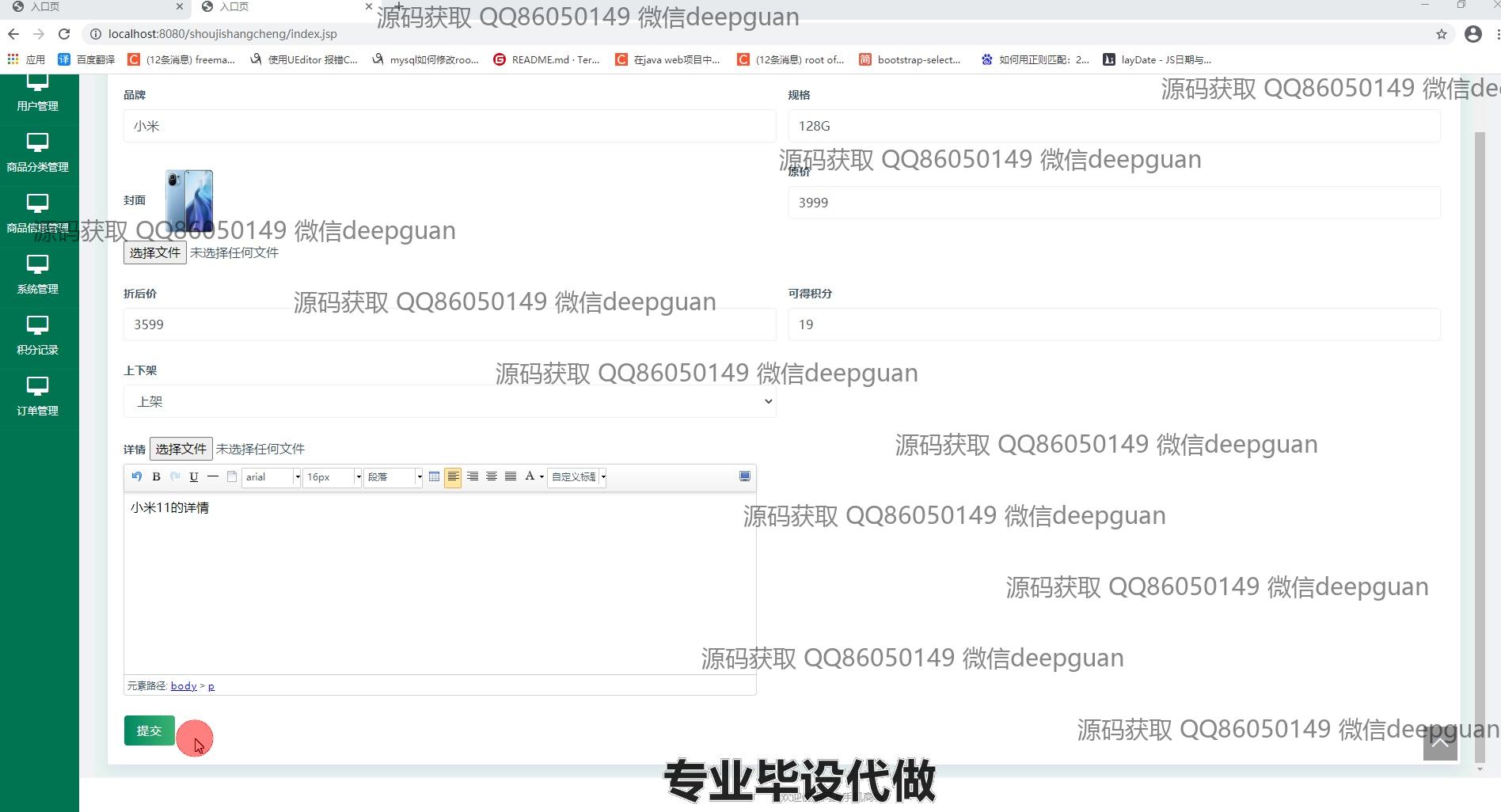The image size is (1501, 812).
Task: Open 用户管理 in the sidebar
Action: 38,93
